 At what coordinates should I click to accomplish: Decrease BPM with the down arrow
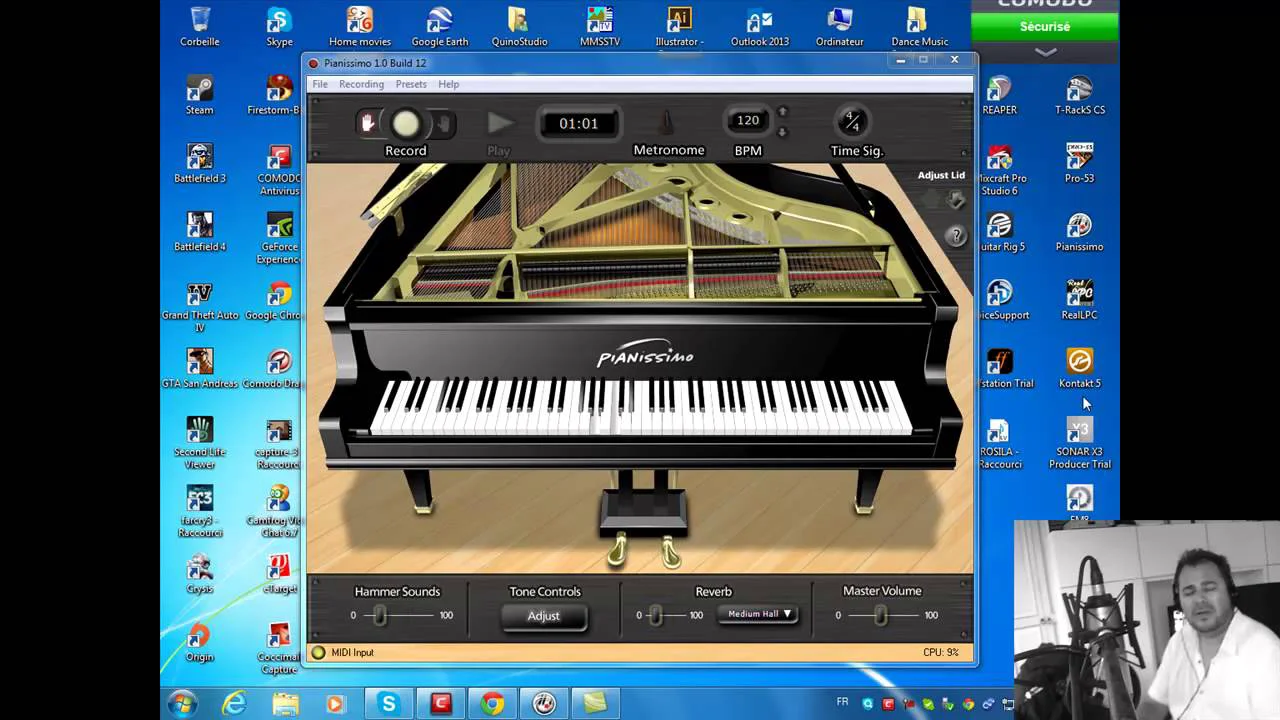782,132
